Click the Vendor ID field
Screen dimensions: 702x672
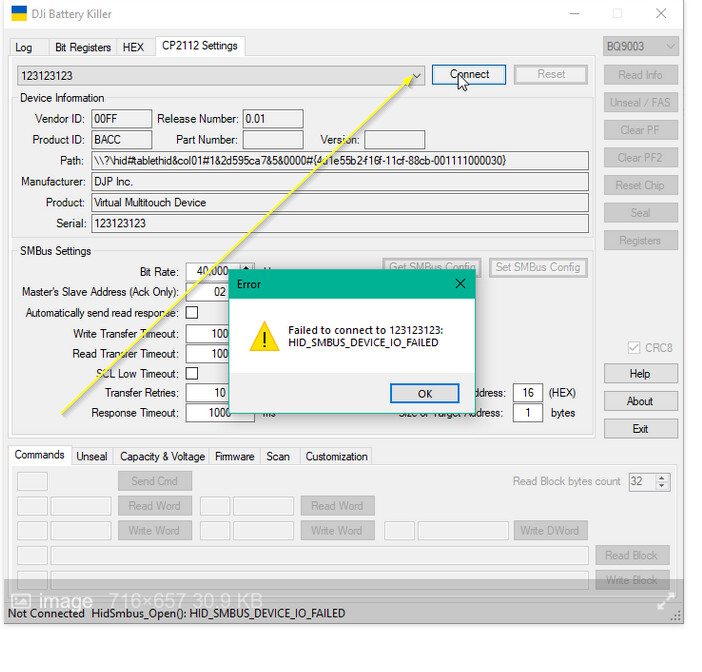122,119
